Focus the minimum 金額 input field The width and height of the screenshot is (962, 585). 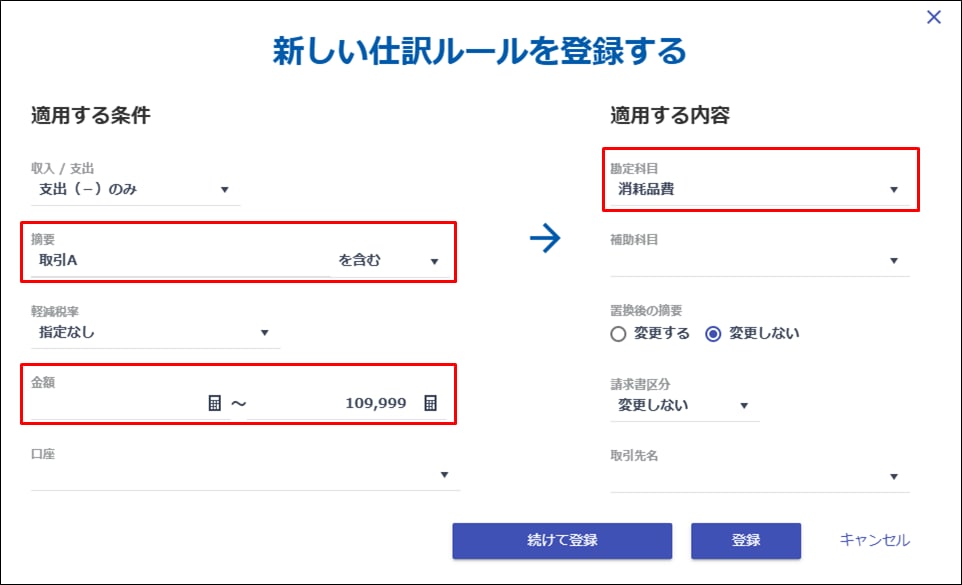(x=115, y=403)
